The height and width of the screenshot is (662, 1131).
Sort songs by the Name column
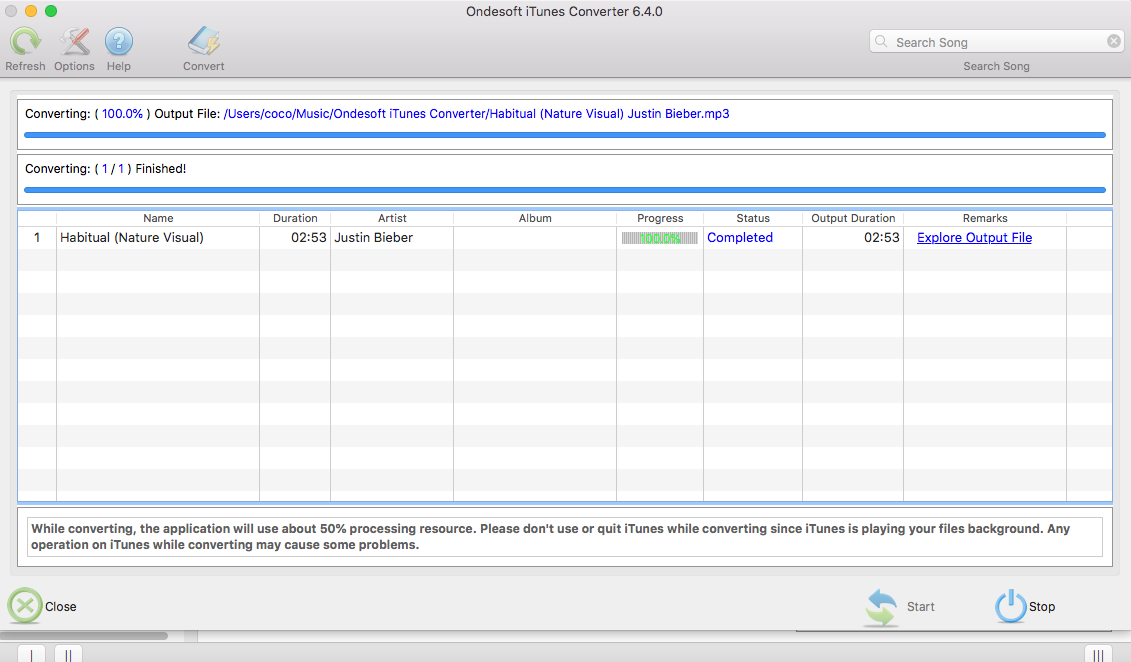coord(158,218)
